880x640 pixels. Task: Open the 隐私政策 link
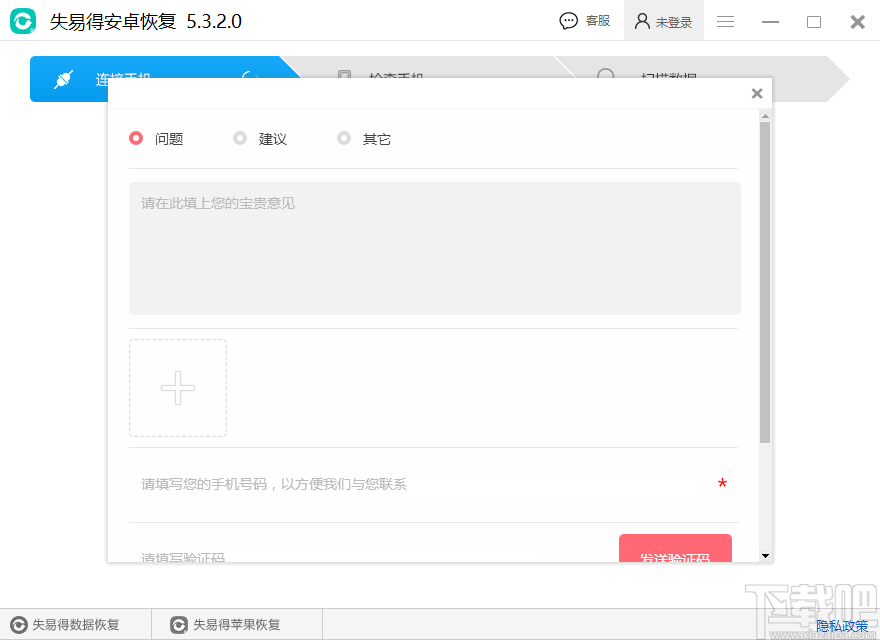pyautogui.click(x=842, y=625)
